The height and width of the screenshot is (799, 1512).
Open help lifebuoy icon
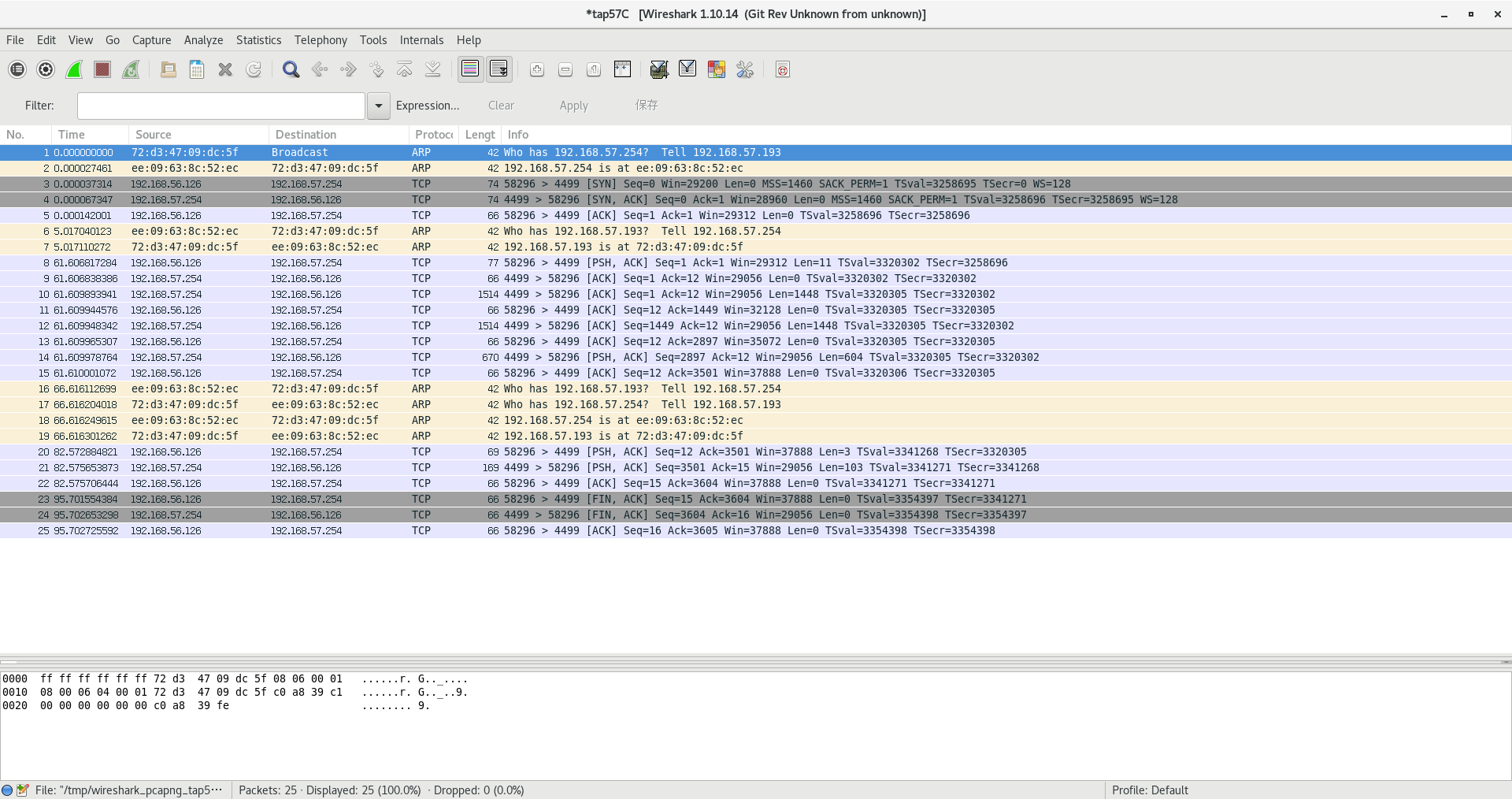[783, 69]
